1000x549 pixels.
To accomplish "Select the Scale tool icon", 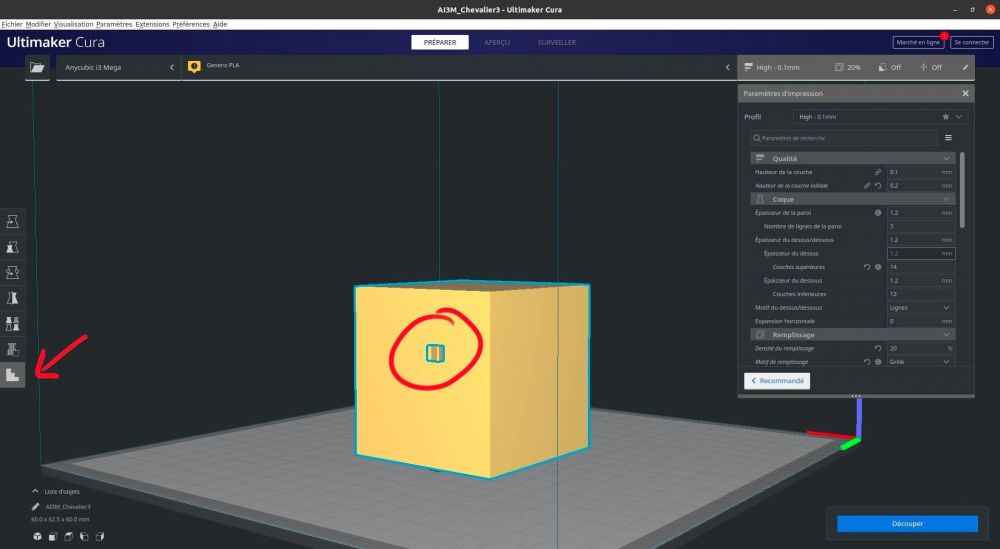I will click(x=12, y=247).
